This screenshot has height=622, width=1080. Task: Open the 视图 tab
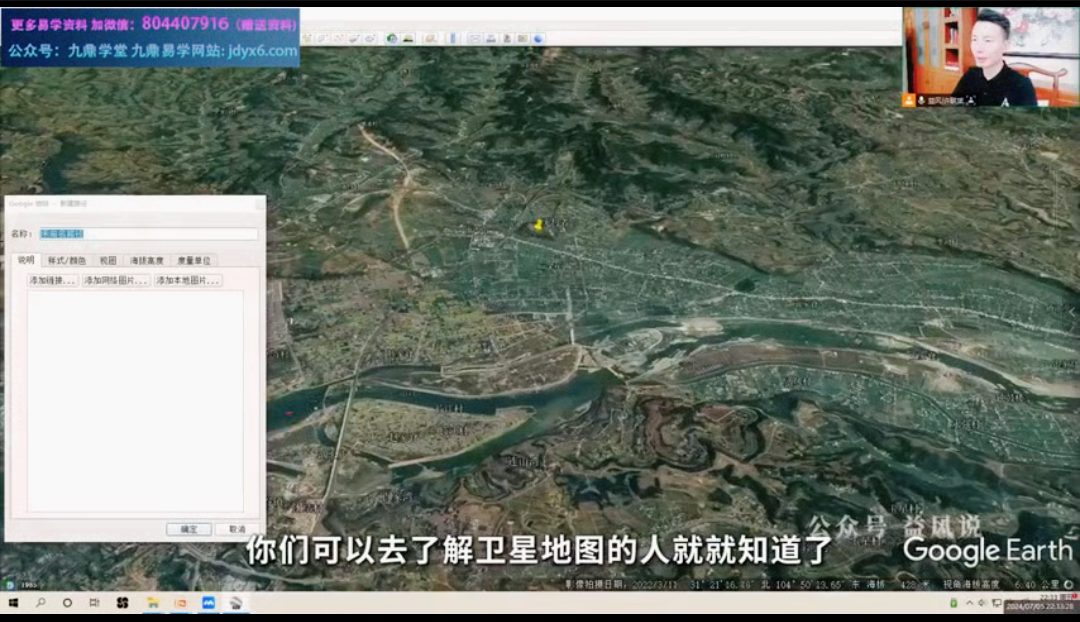108,260
